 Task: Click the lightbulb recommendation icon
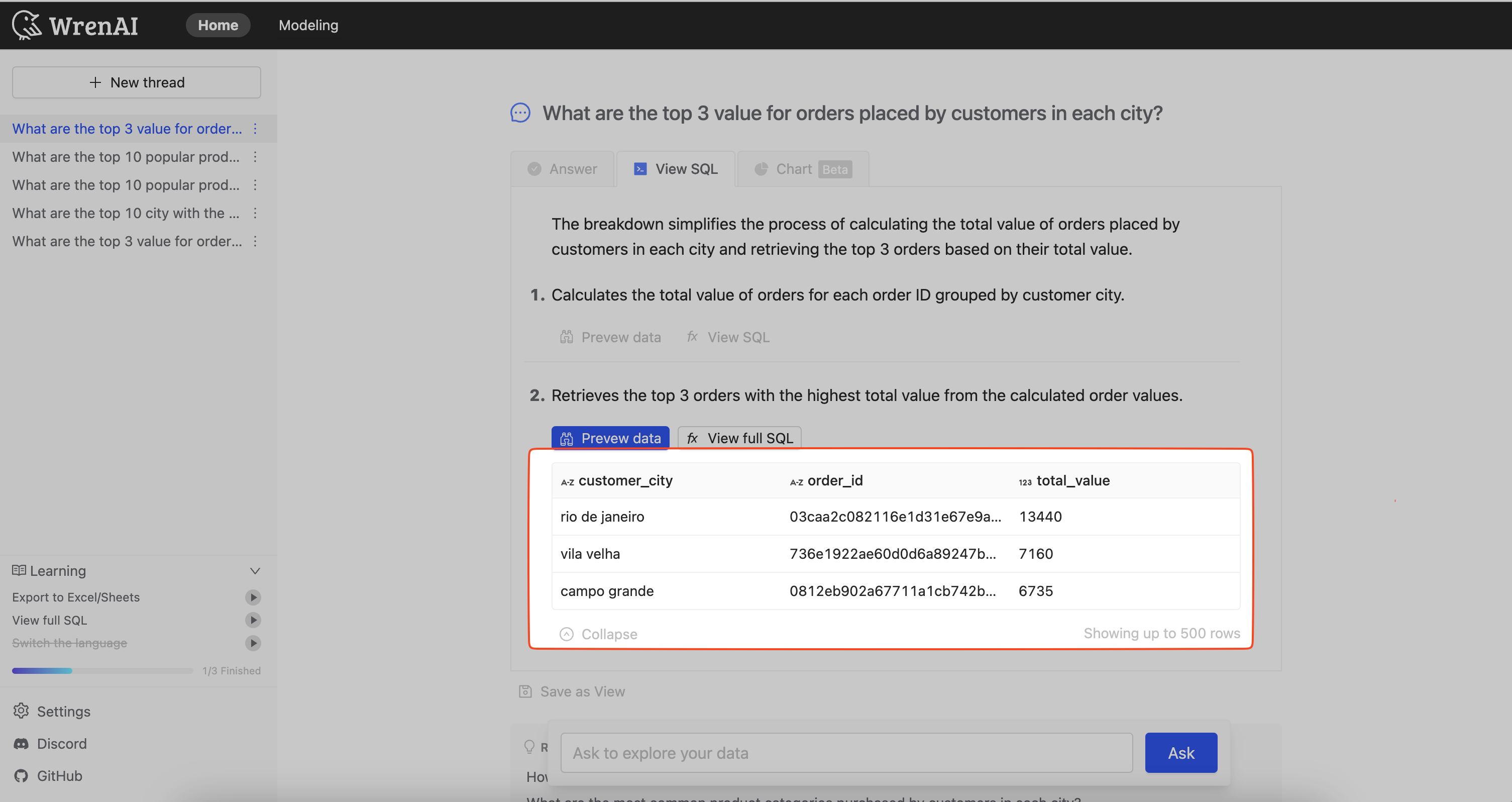(529, 746)
